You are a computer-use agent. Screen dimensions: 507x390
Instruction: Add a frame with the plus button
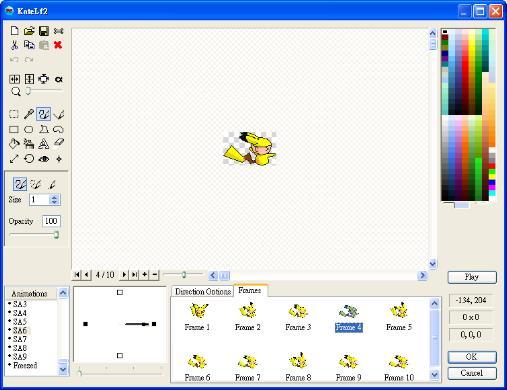[x=144, y=275]
